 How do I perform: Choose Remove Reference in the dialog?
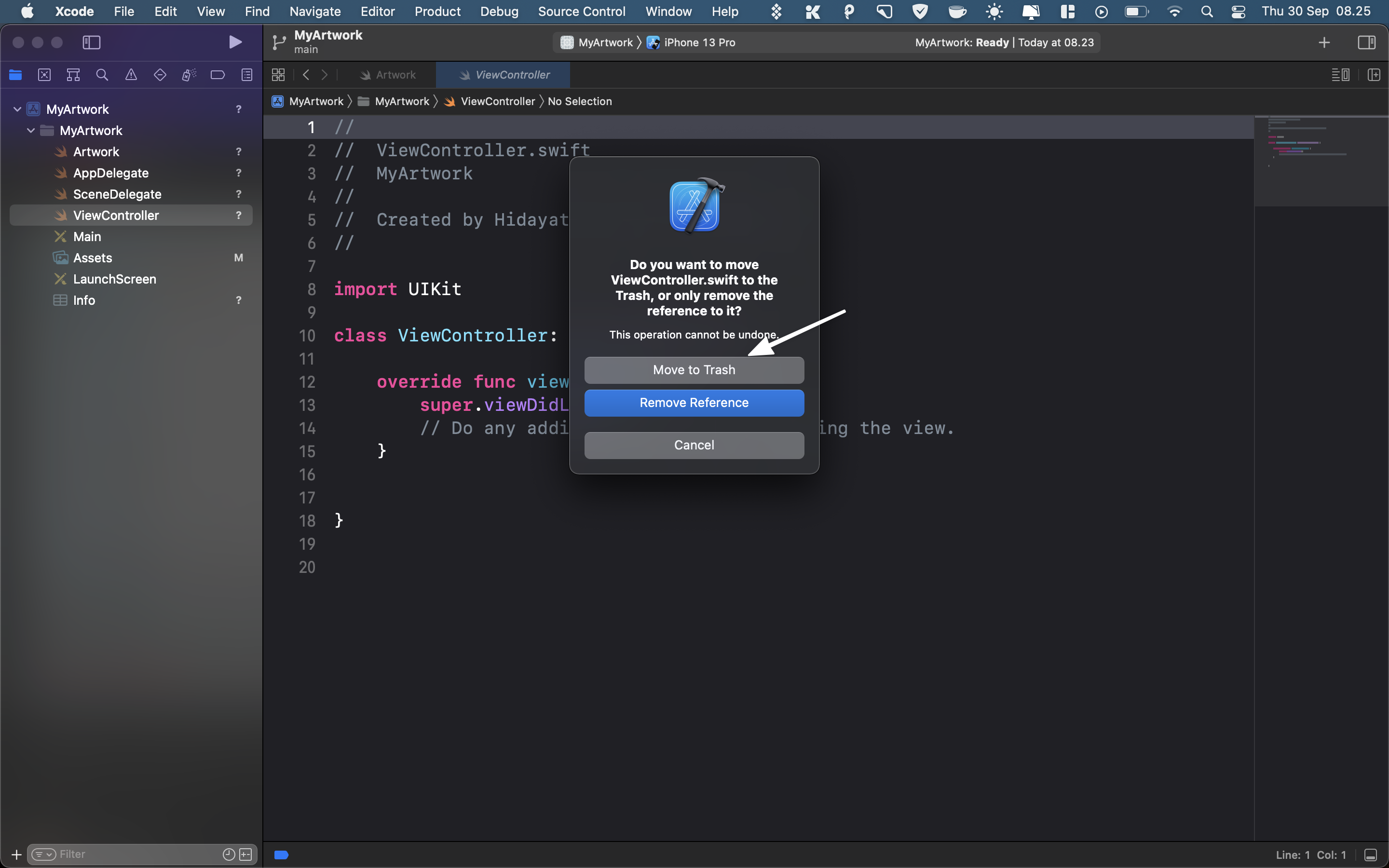point(694,403)
